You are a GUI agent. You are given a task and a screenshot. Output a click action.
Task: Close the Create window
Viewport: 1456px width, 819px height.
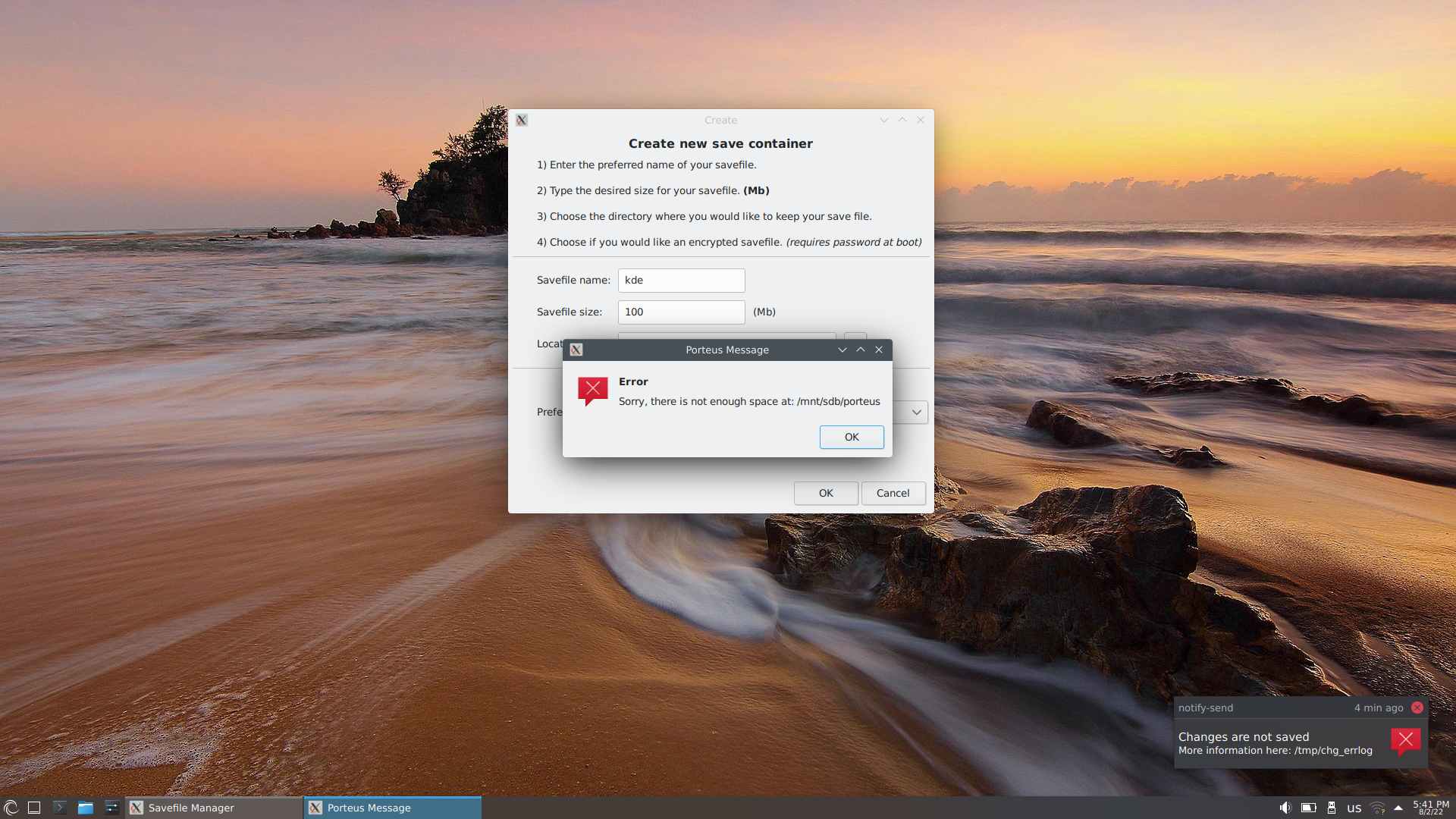click(921, 120)
